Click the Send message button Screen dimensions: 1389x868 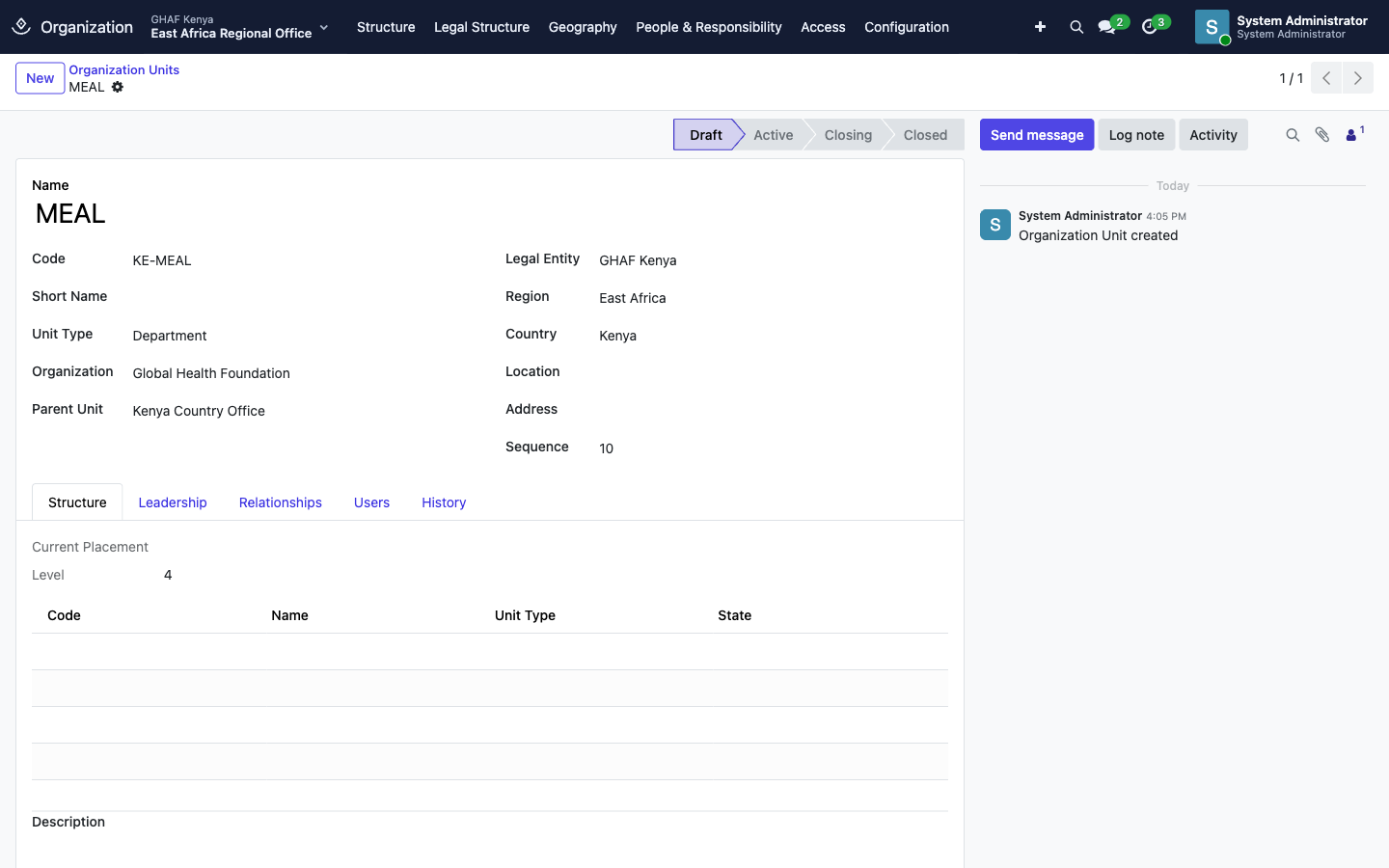(x=1037, y=135)
